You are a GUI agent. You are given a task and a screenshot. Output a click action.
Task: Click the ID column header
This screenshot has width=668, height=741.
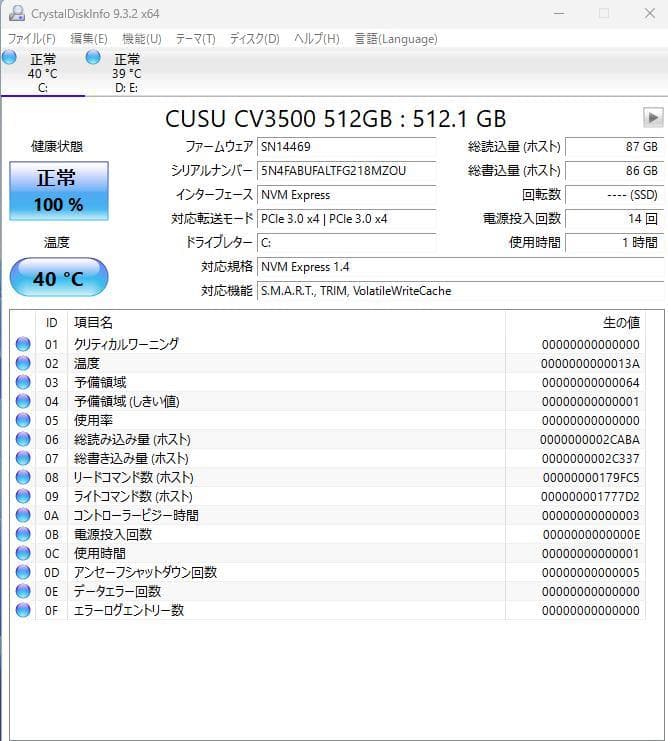click(51, 323)
